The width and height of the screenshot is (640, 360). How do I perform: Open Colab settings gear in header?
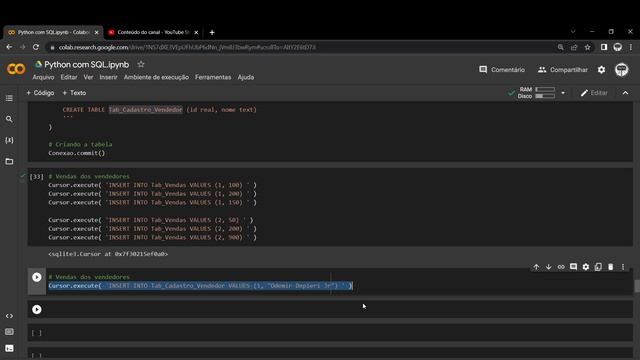pos(601,70)
